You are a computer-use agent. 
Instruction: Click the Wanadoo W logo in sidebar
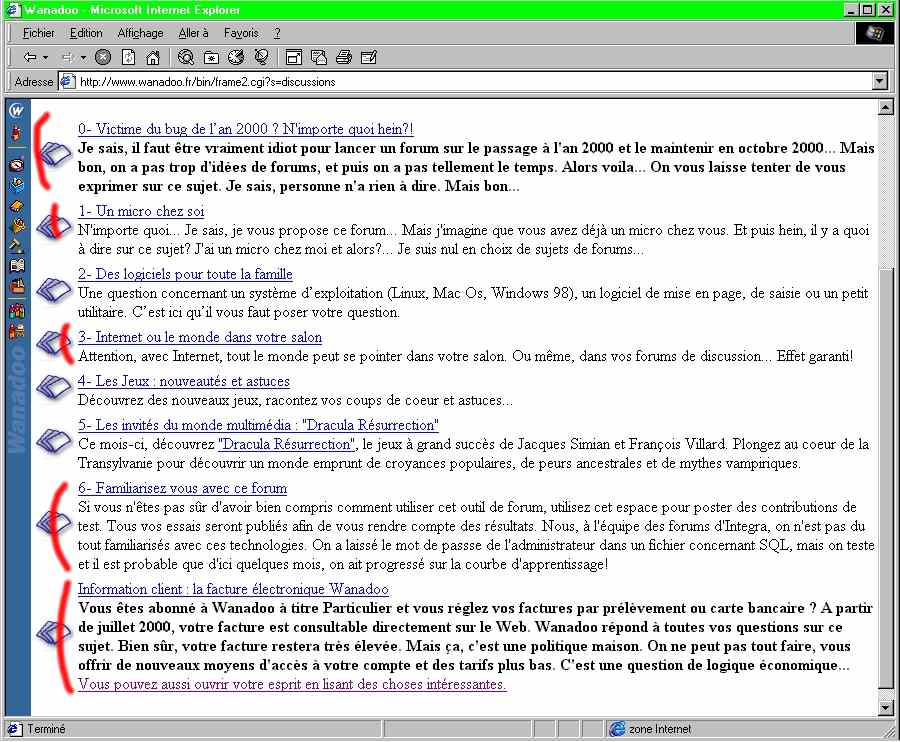pos(17,110)
